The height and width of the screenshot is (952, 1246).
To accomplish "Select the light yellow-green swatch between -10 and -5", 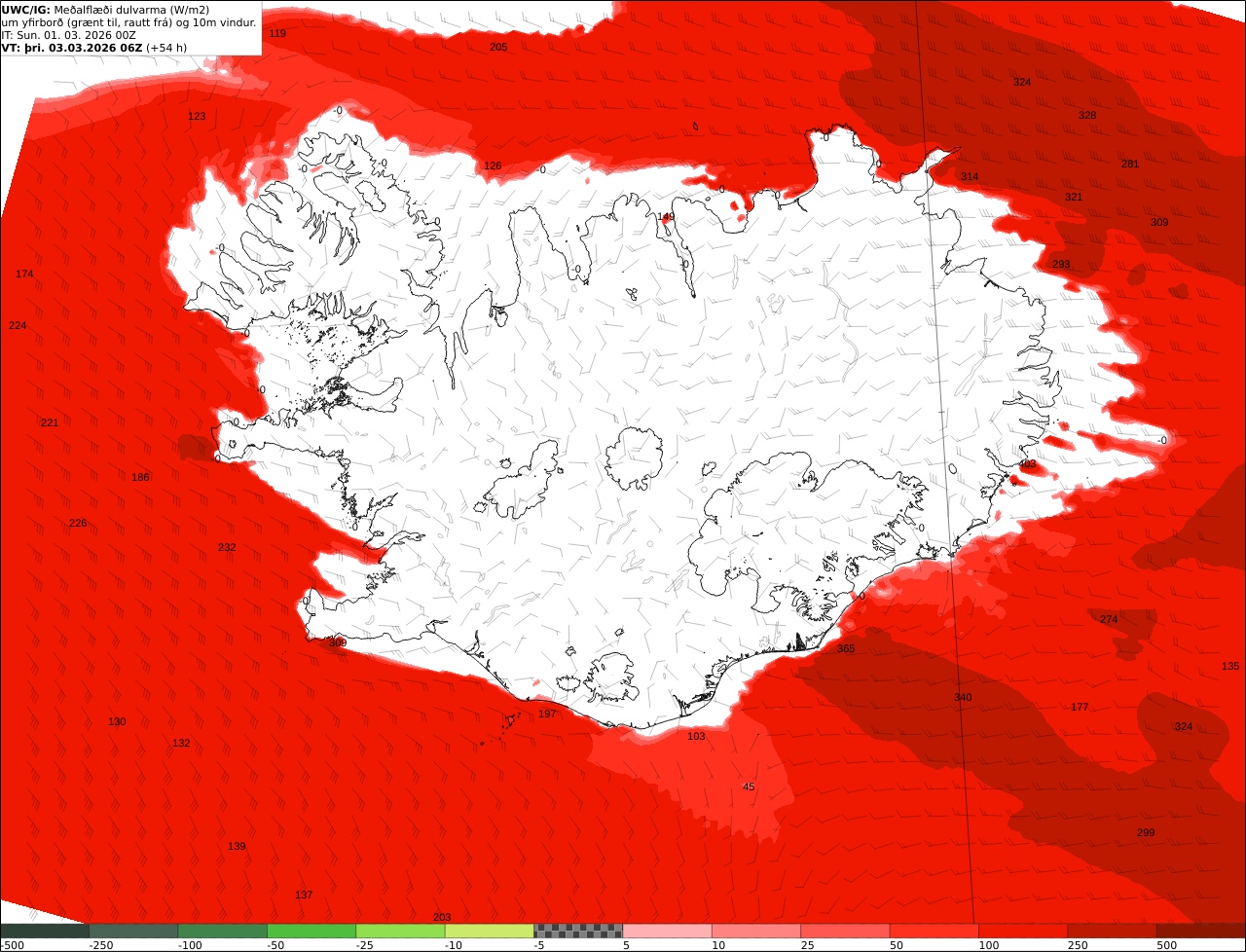I will pyautogui.click(x=490, y=931).
